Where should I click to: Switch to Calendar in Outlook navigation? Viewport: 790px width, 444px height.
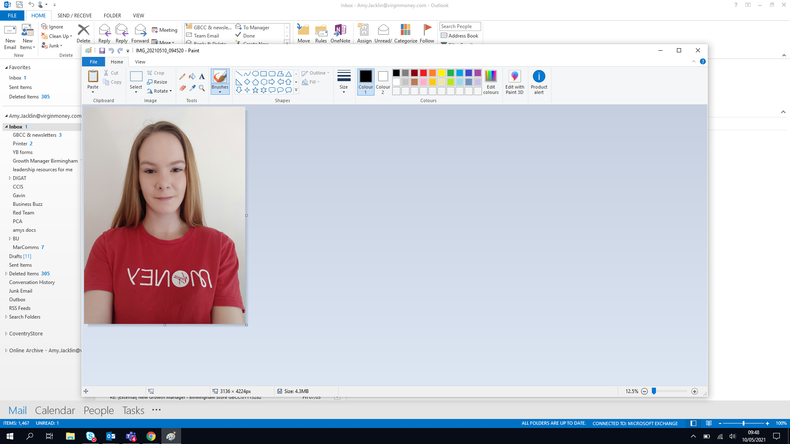(54, 410)
